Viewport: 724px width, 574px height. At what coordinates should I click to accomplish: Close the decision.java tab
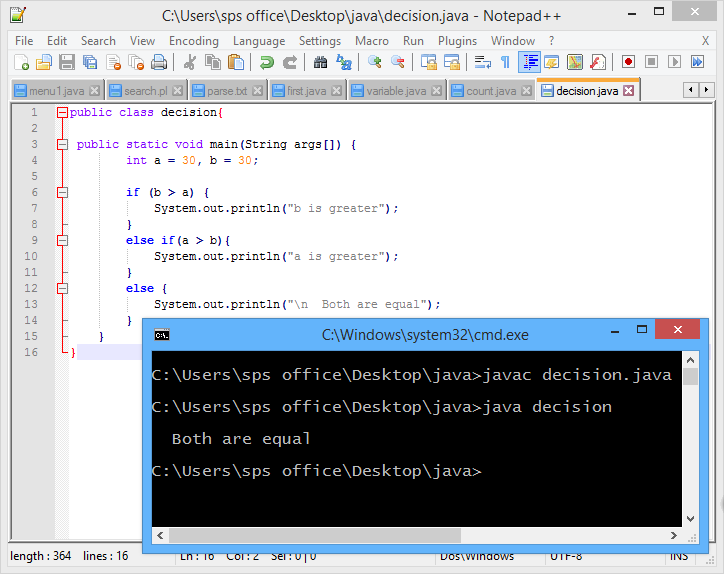click(628, 91)
